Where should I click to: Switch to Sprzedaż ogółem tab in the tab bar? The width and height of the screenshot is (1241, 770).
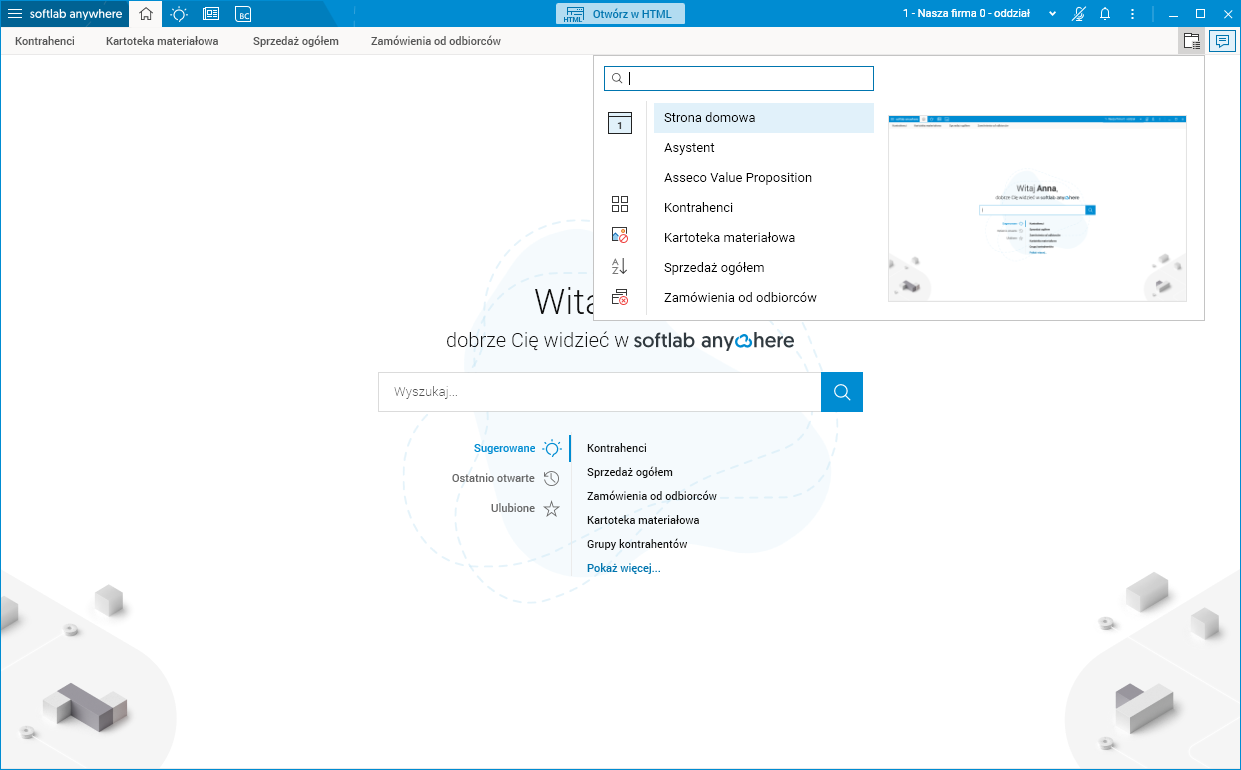point(296,41)
